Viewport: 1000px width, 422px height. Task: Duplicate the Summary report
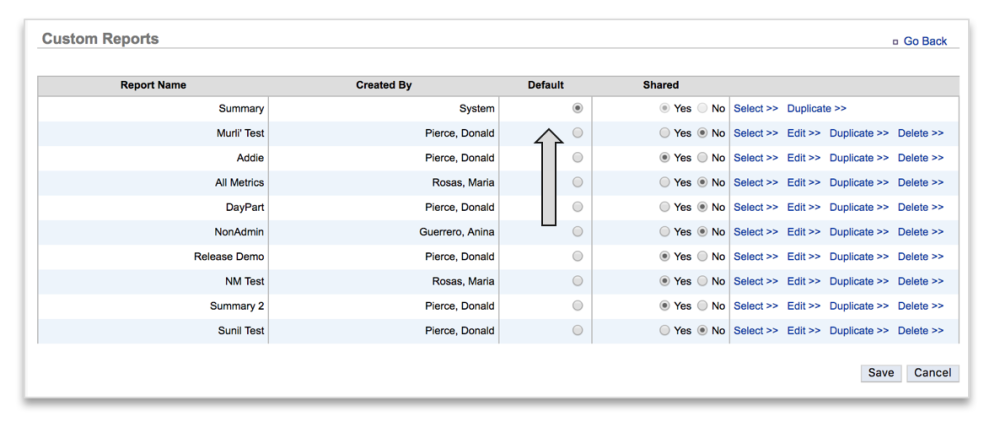(816, 108)
